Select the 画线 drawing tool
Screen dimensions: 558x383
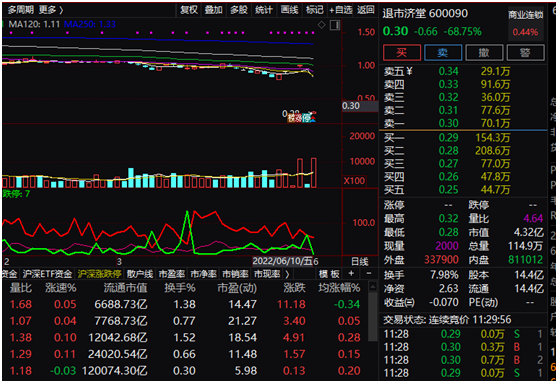point(289,10)
